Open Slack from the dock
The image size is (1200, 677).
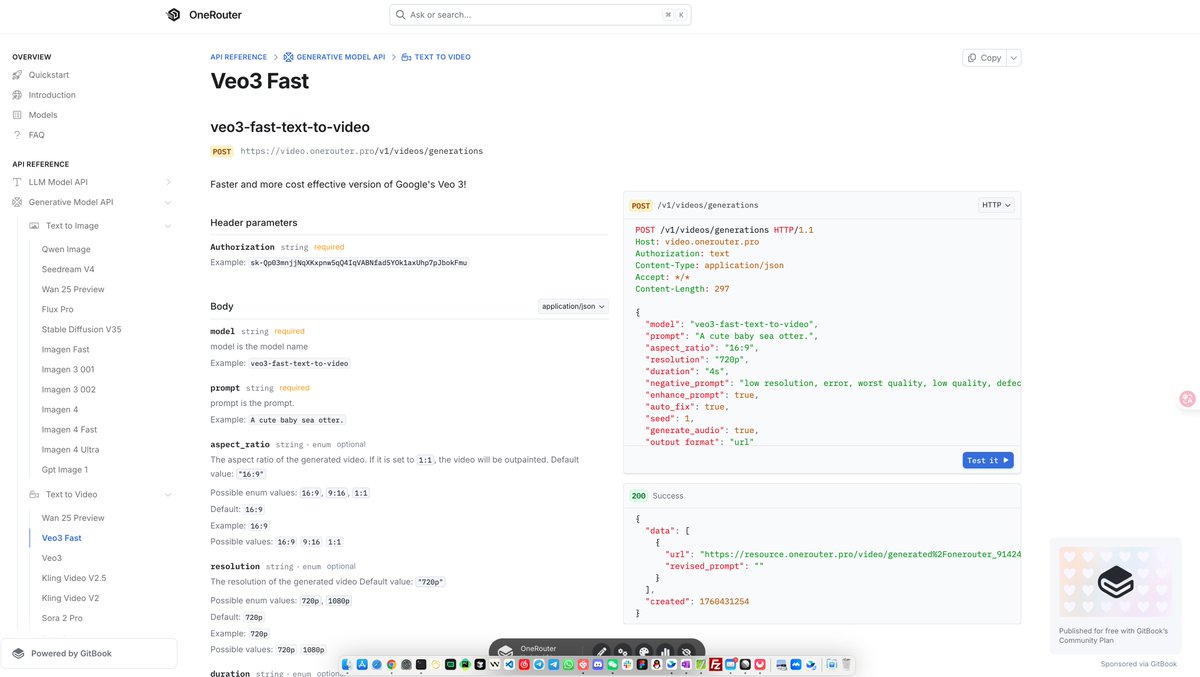coord(627,664)
